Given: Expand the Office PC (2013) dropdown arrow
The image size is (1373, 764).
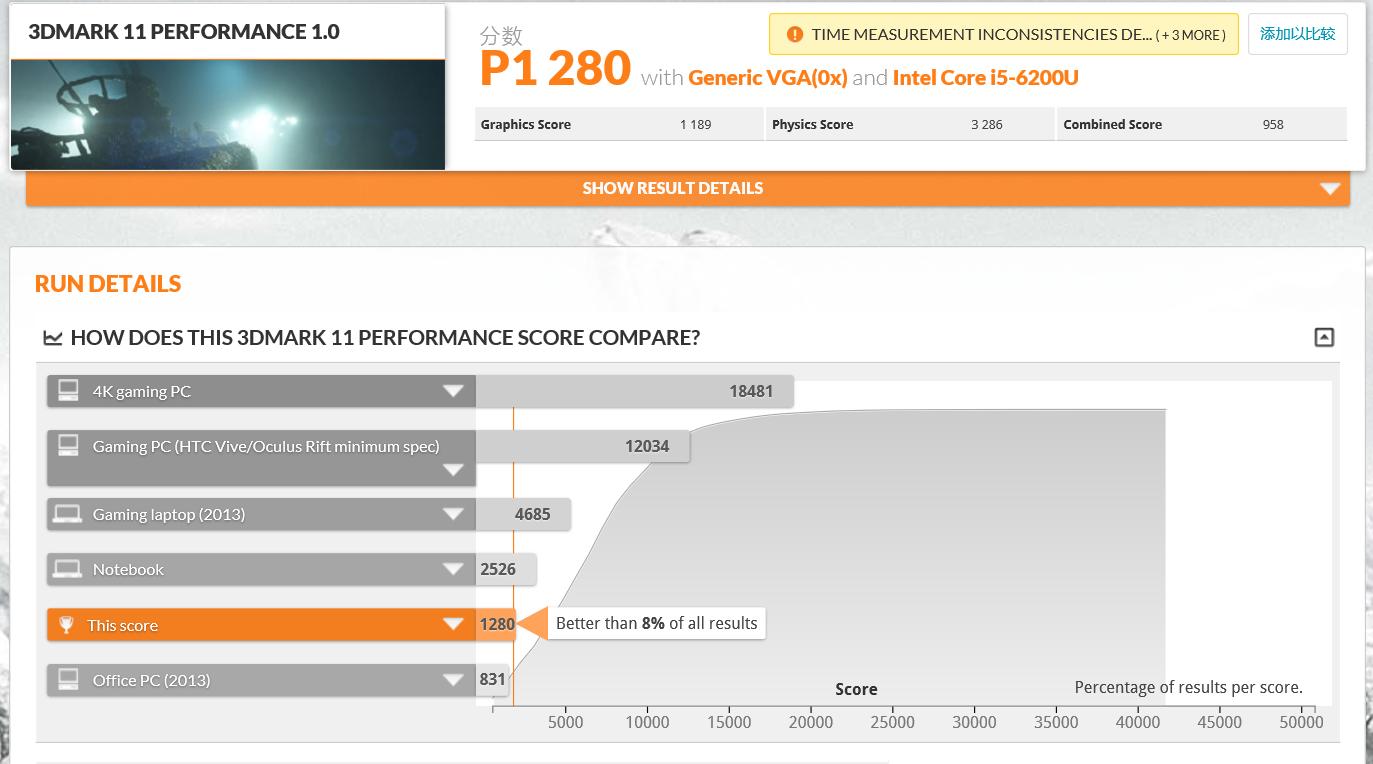Looking at the screenshot, I should pos(454,680).
